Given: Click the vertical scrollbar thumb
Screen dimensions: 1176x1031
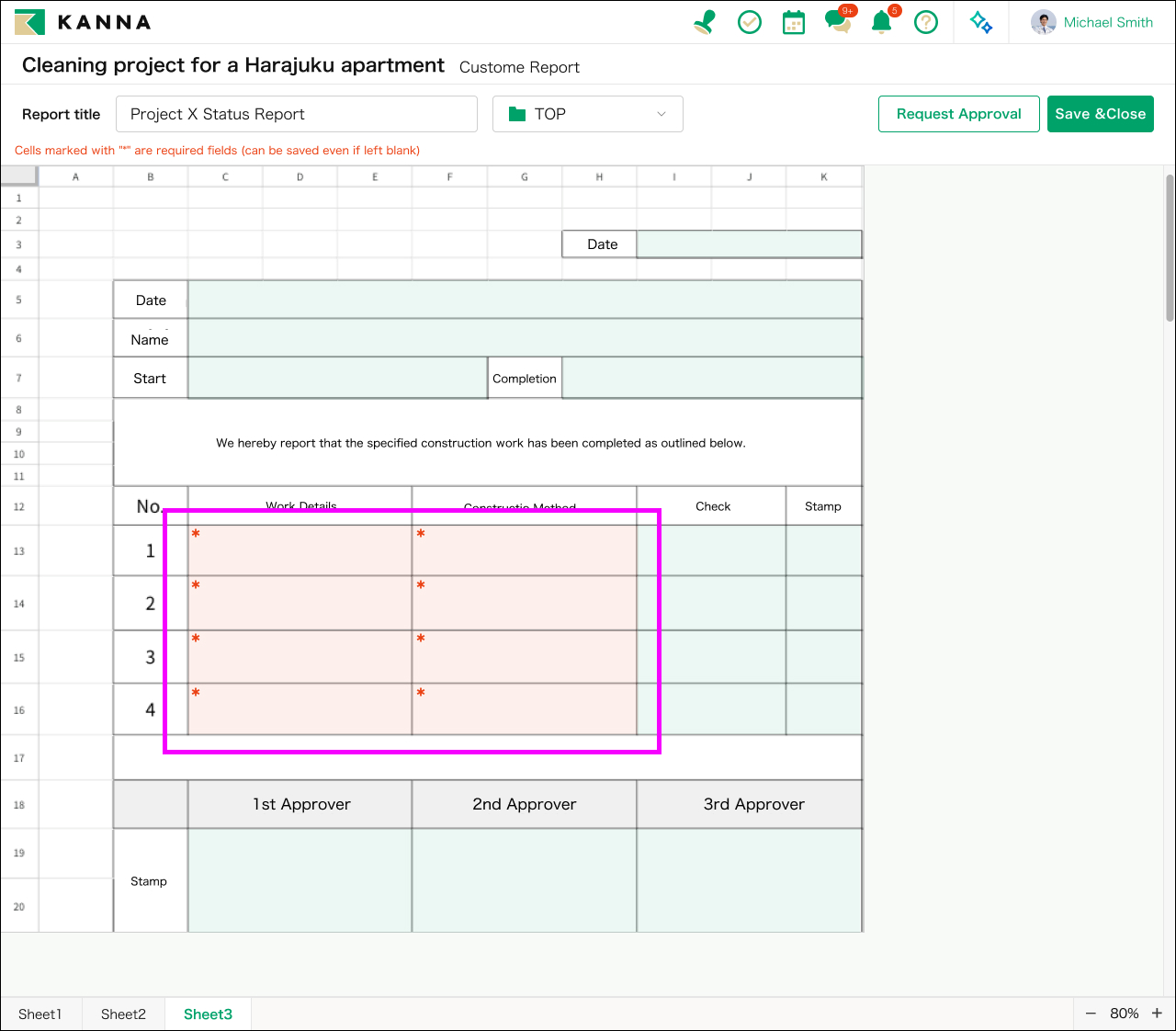Looking at the screenshot, I should click(x=1170, y=248).
